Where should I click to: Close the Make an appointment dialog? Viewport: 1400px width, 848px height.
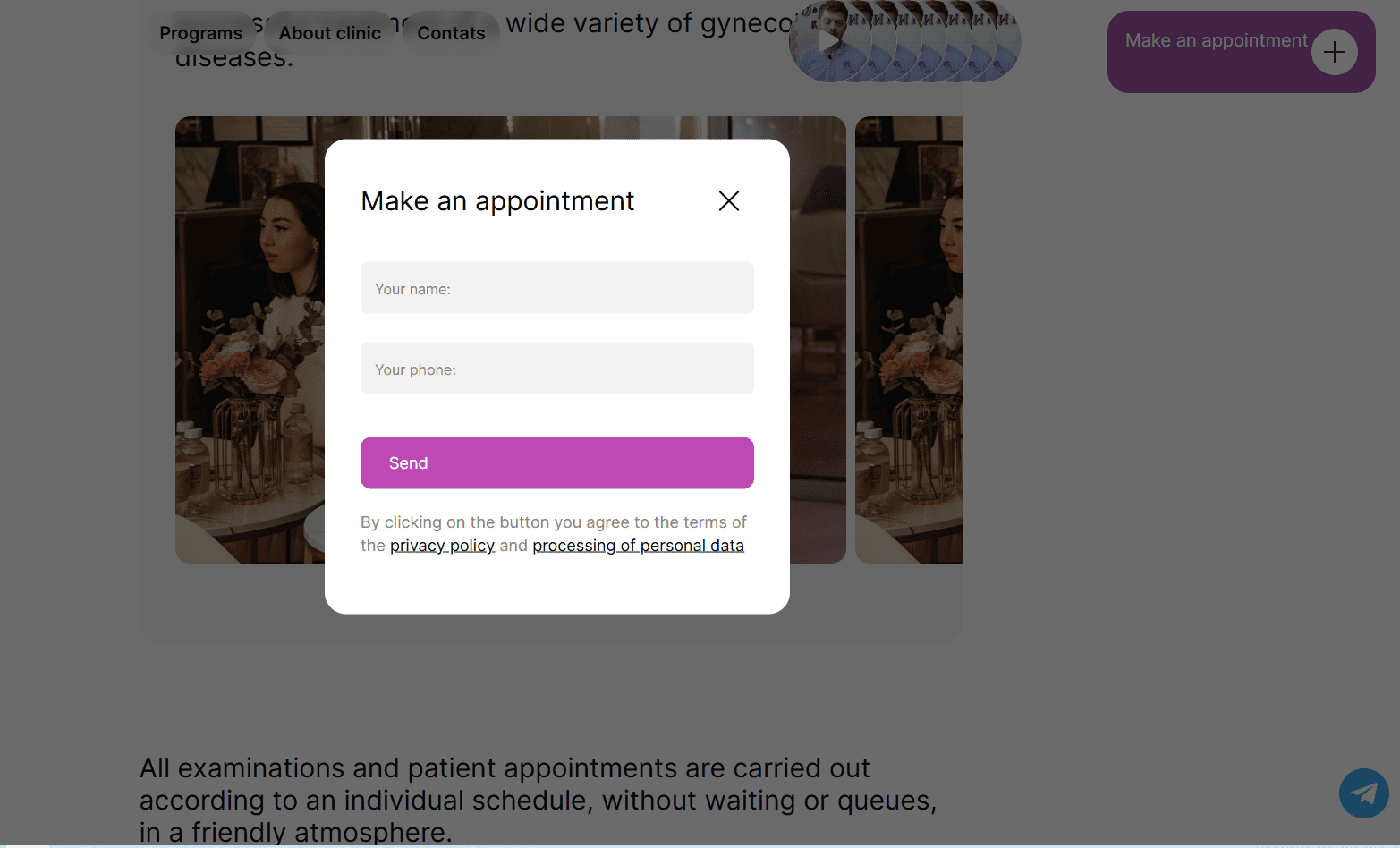point(729,201)
